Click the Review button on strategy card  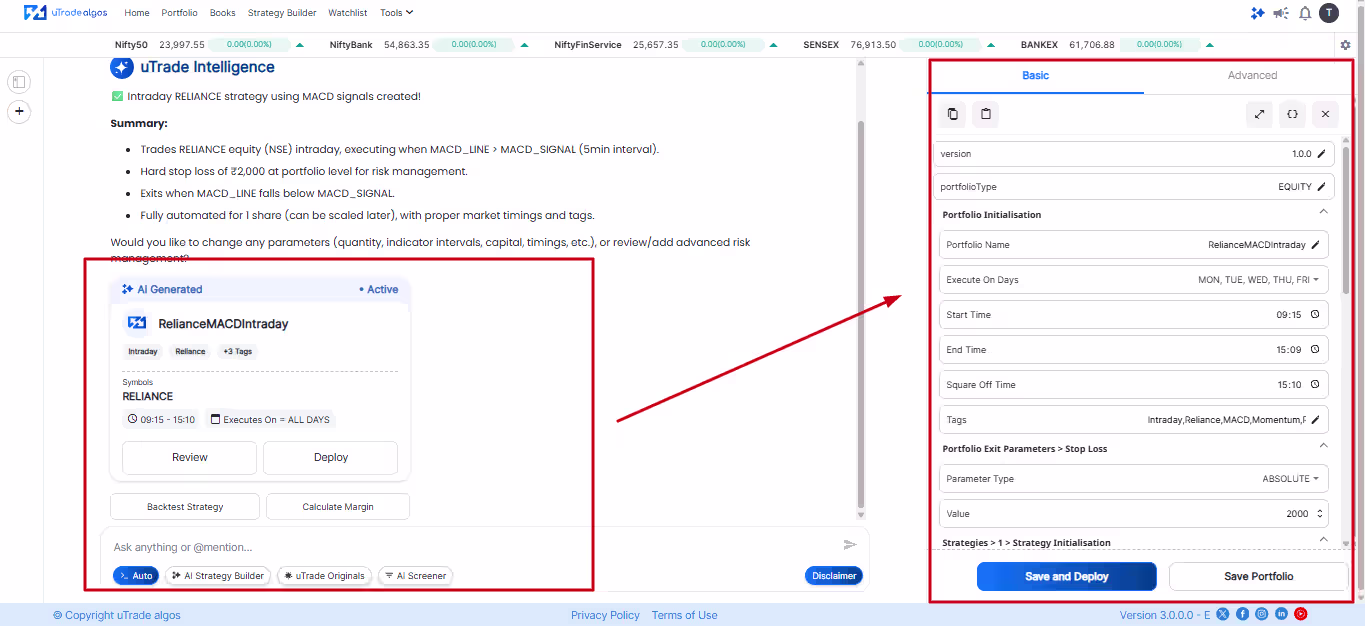pyautogui.click(x=189, y=457)
